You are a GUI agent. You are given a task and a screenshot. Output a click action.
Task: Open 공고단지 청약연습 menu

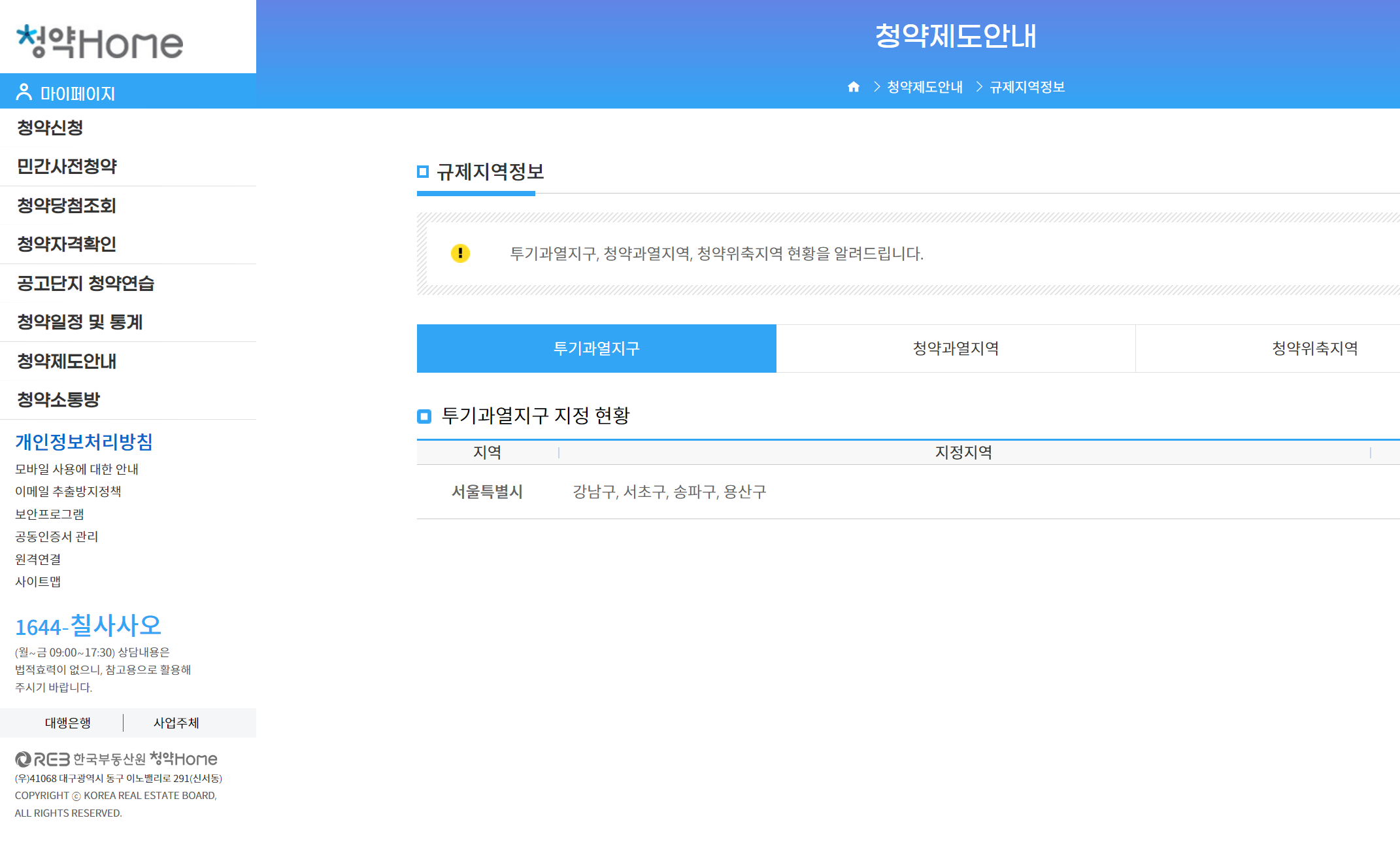tap(86, 283)
